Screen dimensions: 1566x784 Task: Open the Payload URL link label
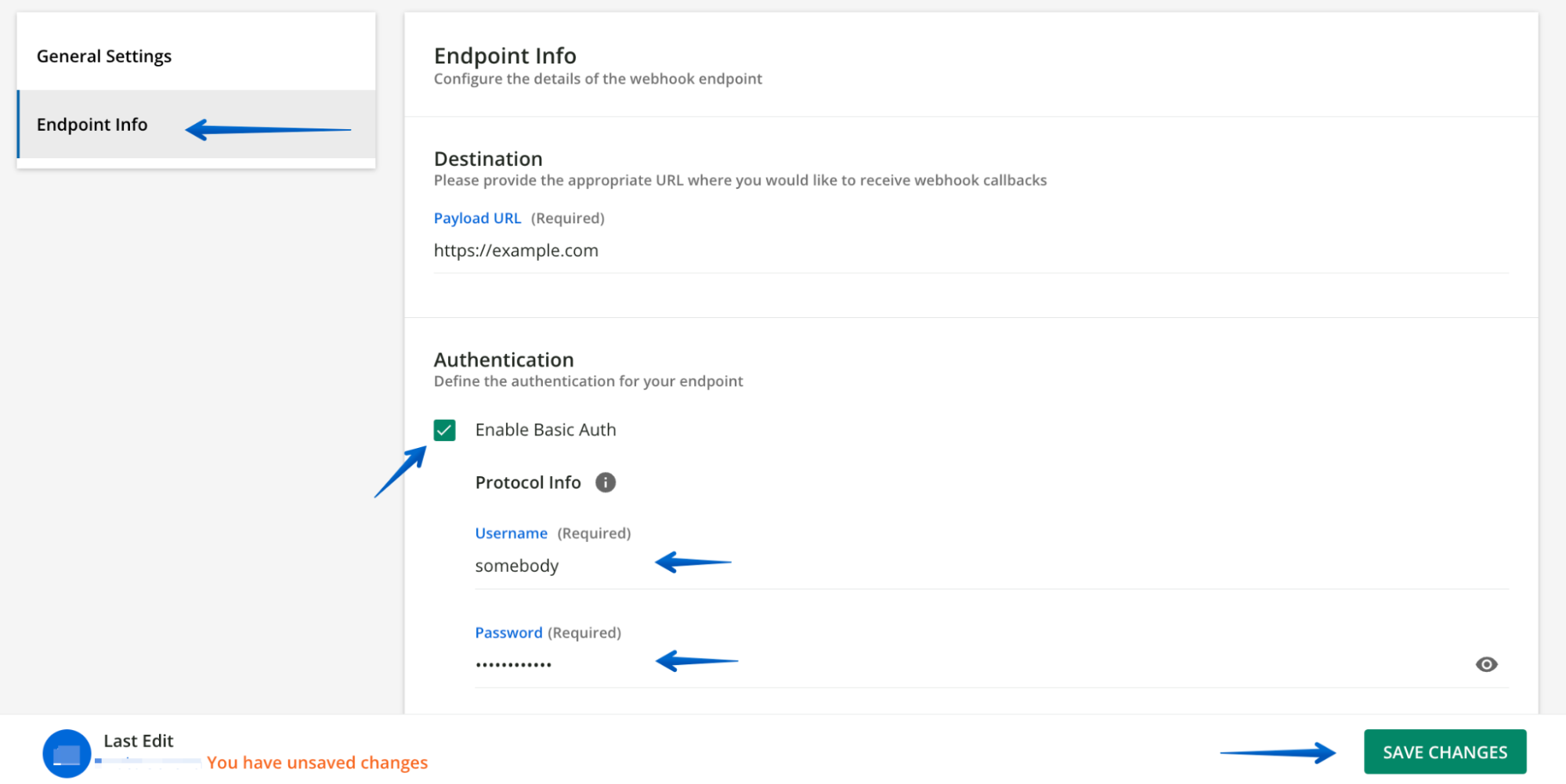tap(477, 218)
